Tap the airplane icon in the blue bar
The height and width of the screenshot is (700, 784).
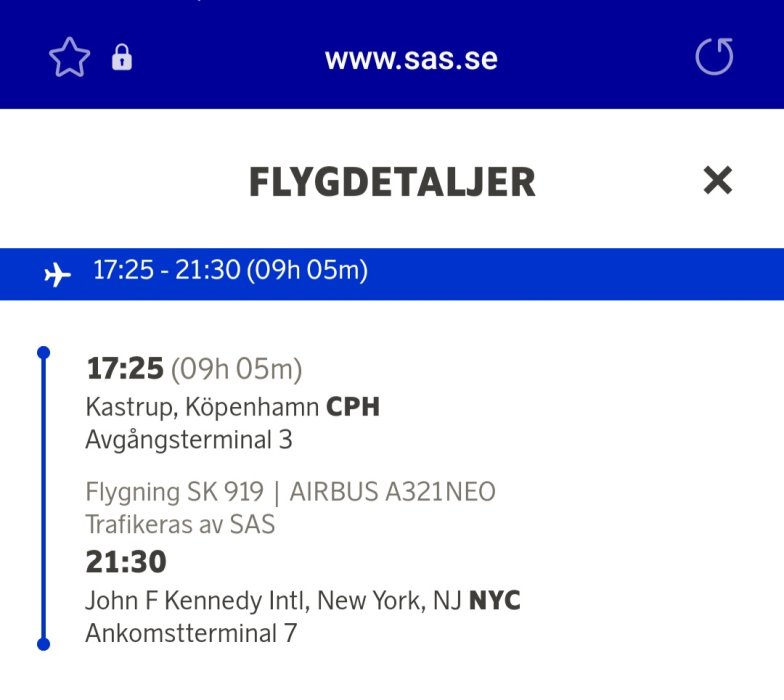[58, 273]
